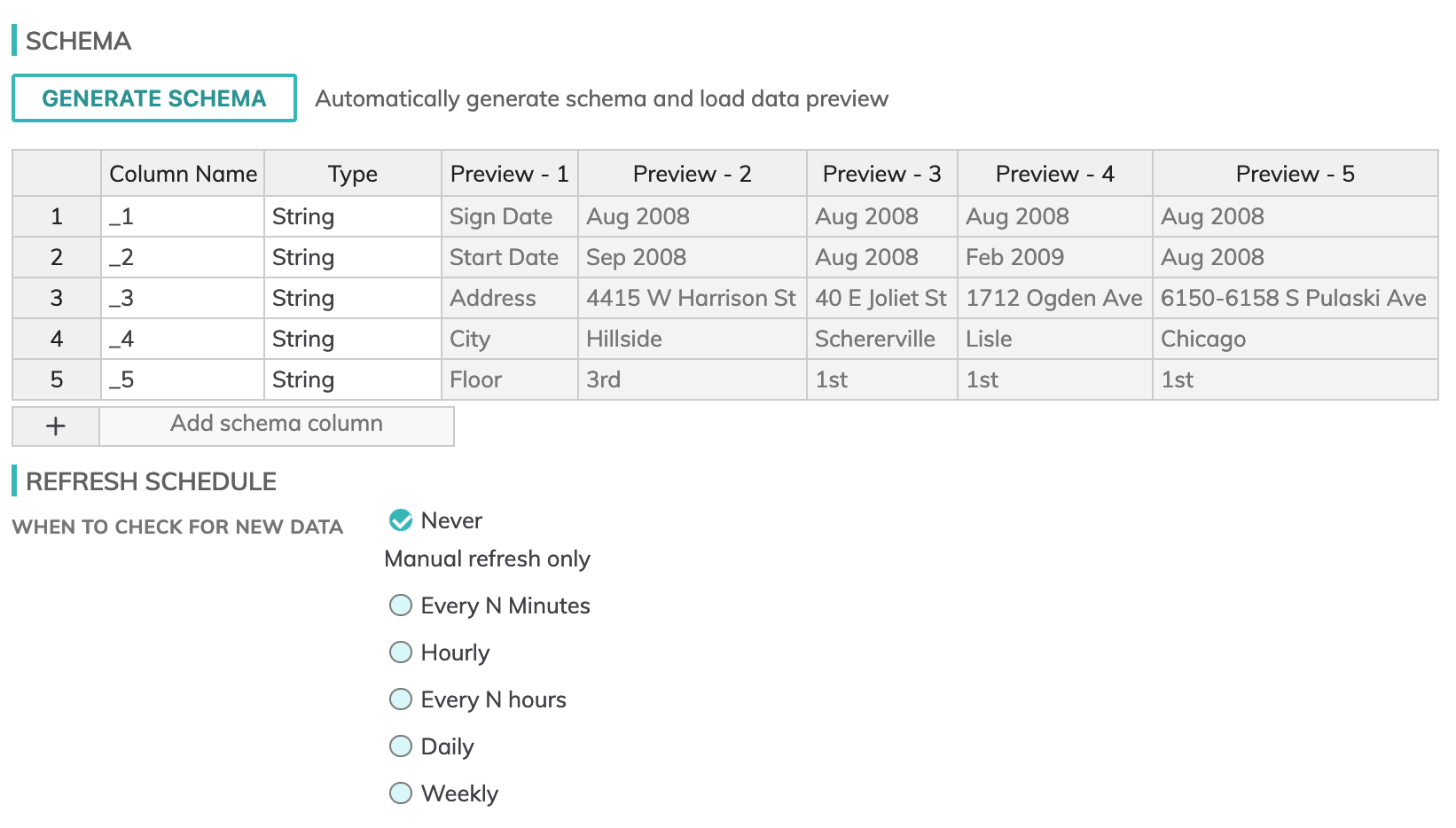Select the Hillside preview cell

(692, 340)
